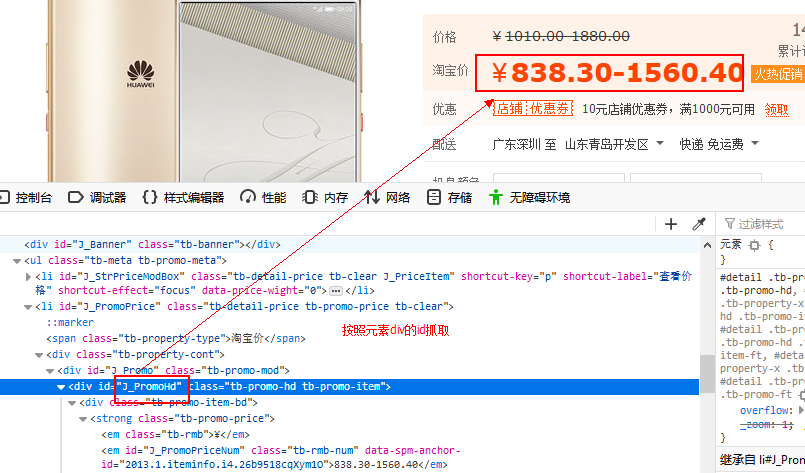Click the 过滤样式 filter styles field
The height and width of the screenshot is (473, 805).
(x=763, y=224)
